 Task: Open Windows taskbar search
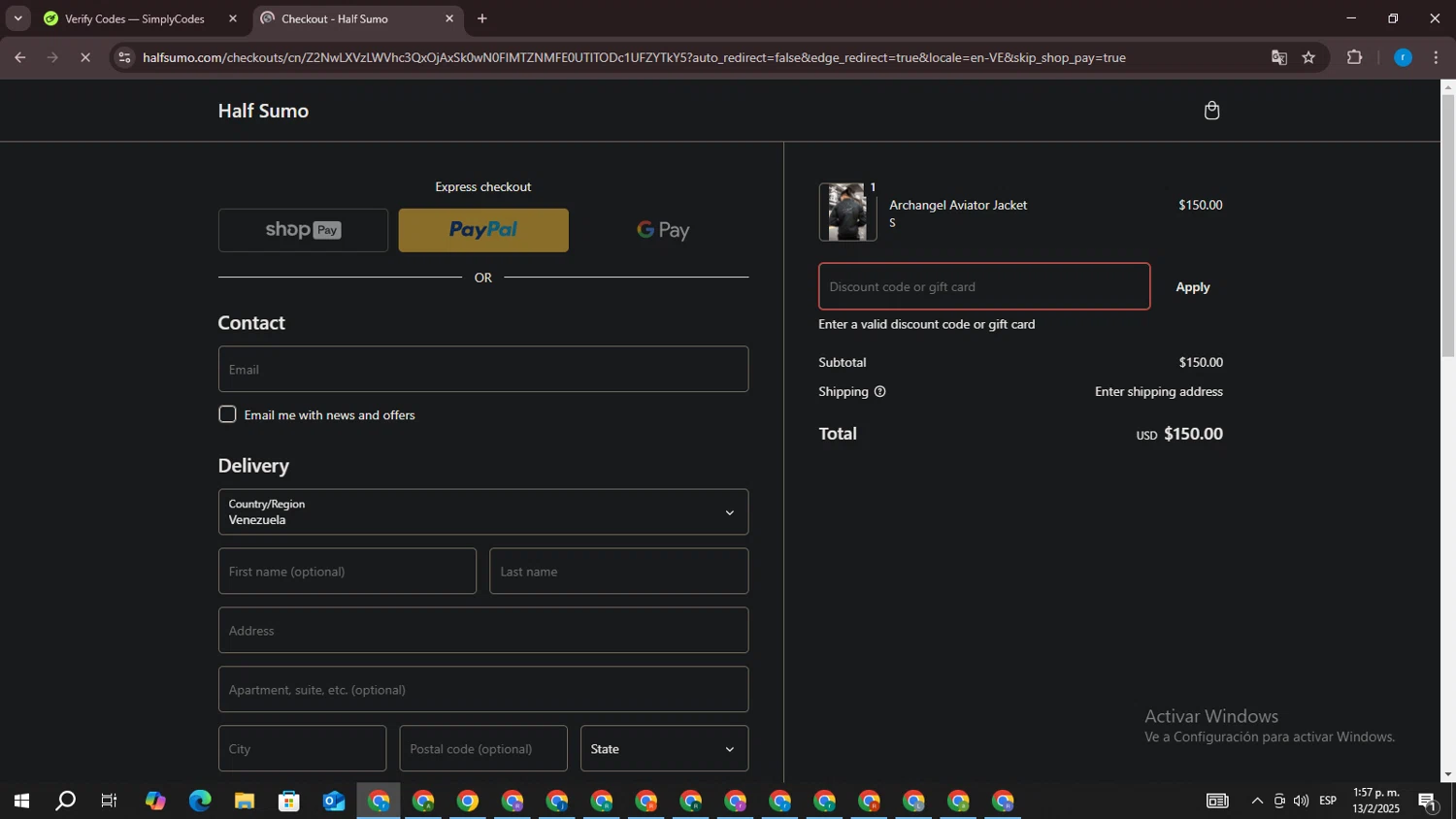tap(65, 801)
